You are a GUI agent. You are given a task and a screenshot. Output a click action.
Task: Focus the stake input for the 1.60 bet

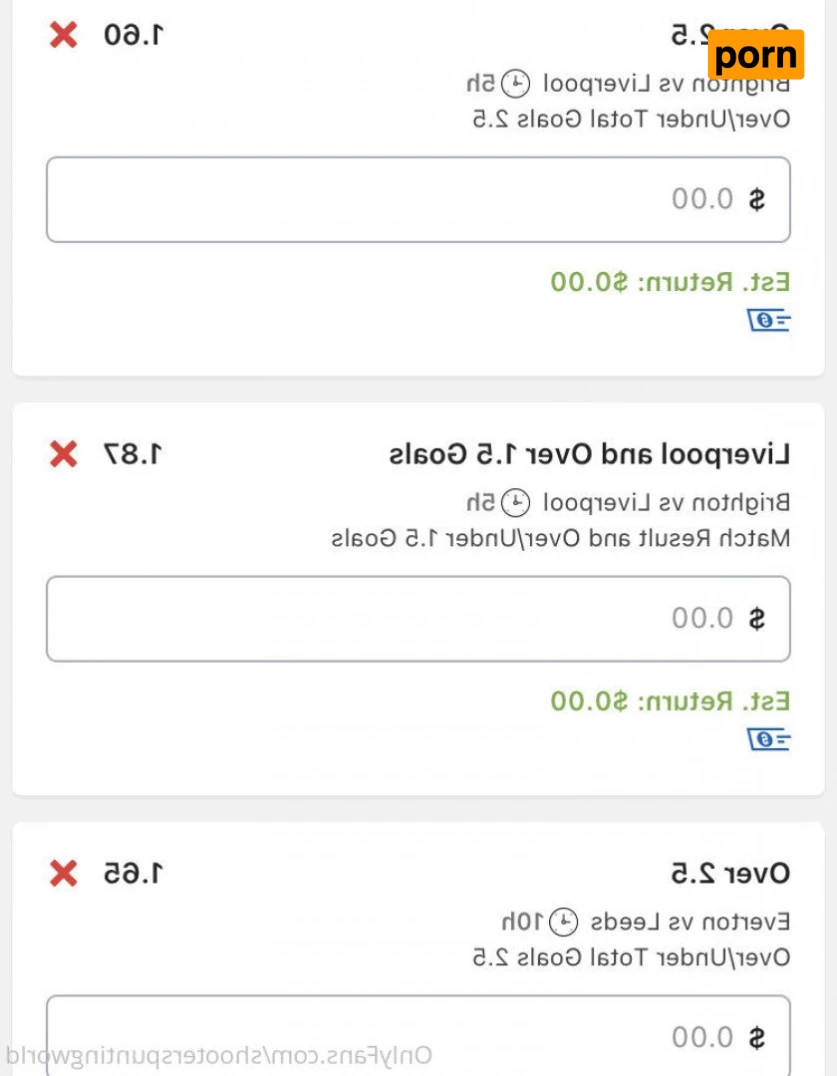tap(418, 199)
